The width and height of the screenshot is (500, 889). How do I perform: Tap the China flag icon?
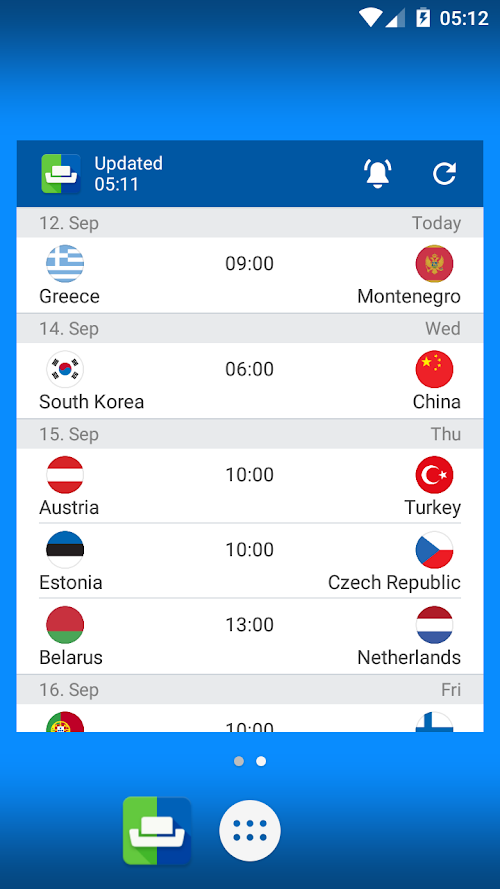pyautogui.click(x=434, y=369)
